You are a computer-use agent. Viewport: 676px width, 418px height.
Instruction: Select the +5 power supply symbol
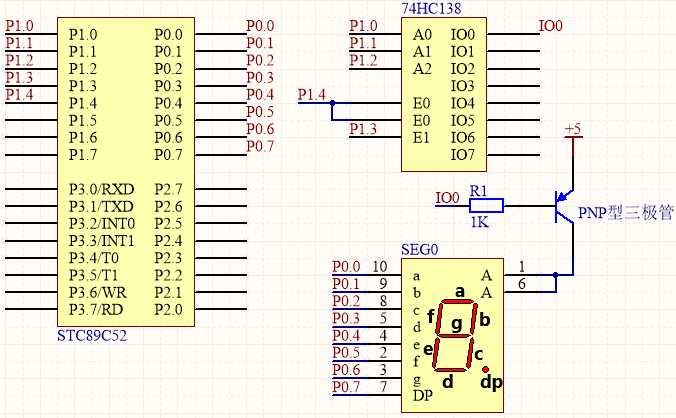pos(573,131)
